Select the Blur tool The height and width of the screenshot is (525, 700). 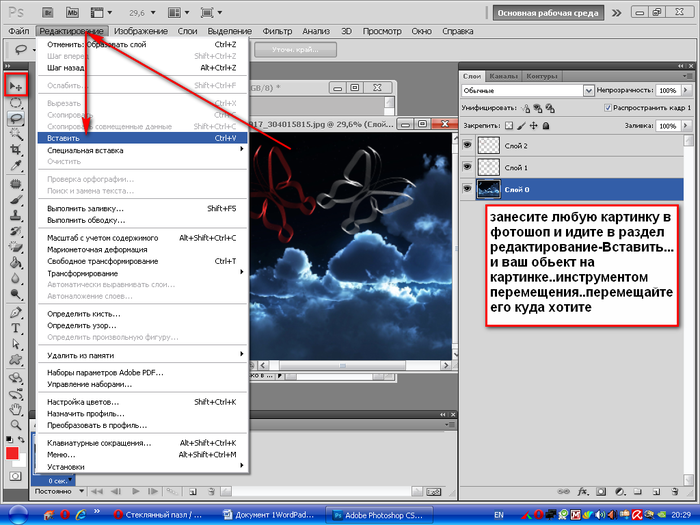16,278
